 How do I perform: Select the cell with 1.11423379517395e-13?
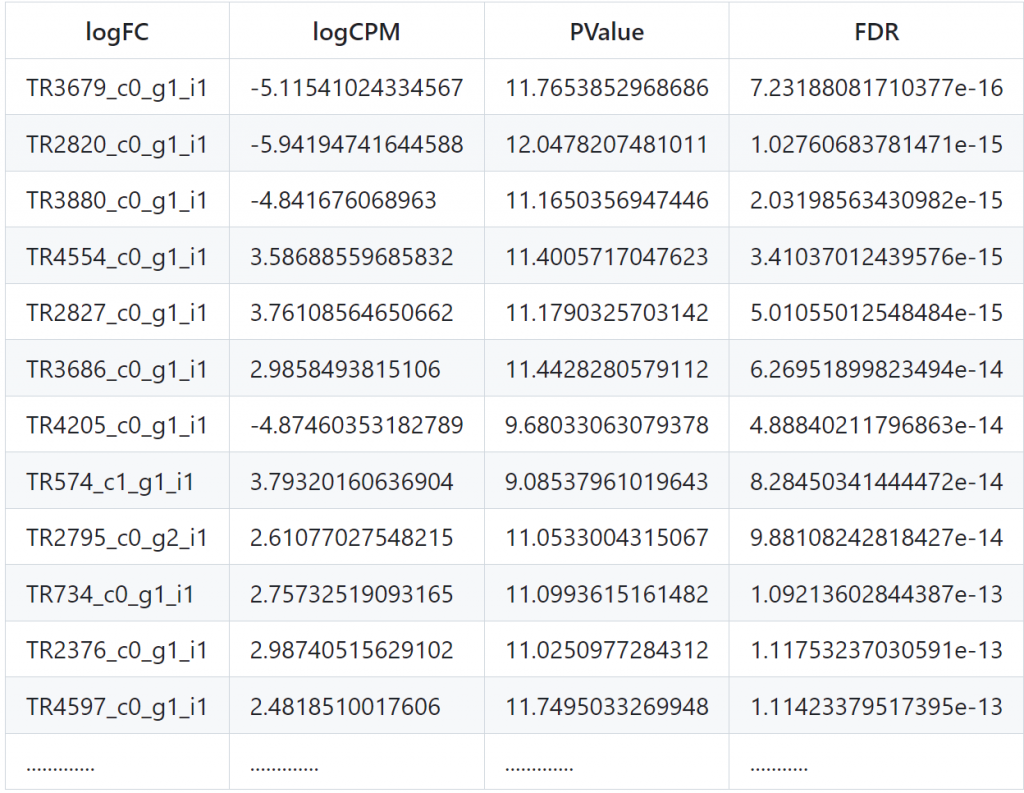[x=876, y=707]
